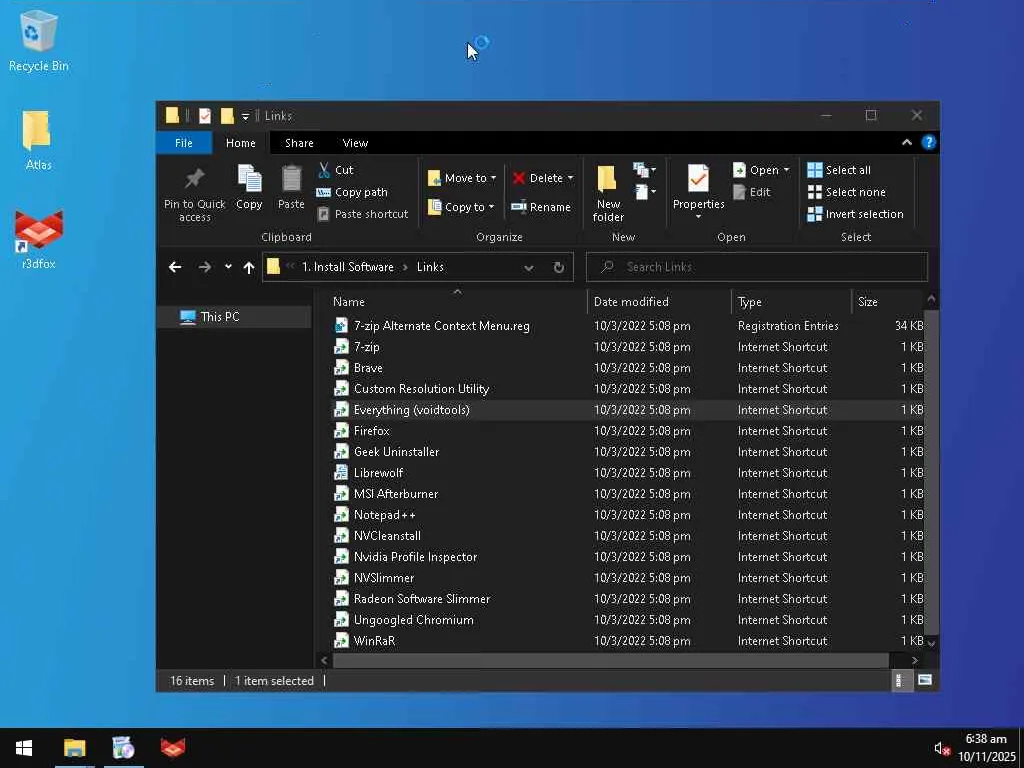The height and width of the screenshot is (768, 1024).
Task: Click the vertical scrollbar in file list
Action: [931, 470]
